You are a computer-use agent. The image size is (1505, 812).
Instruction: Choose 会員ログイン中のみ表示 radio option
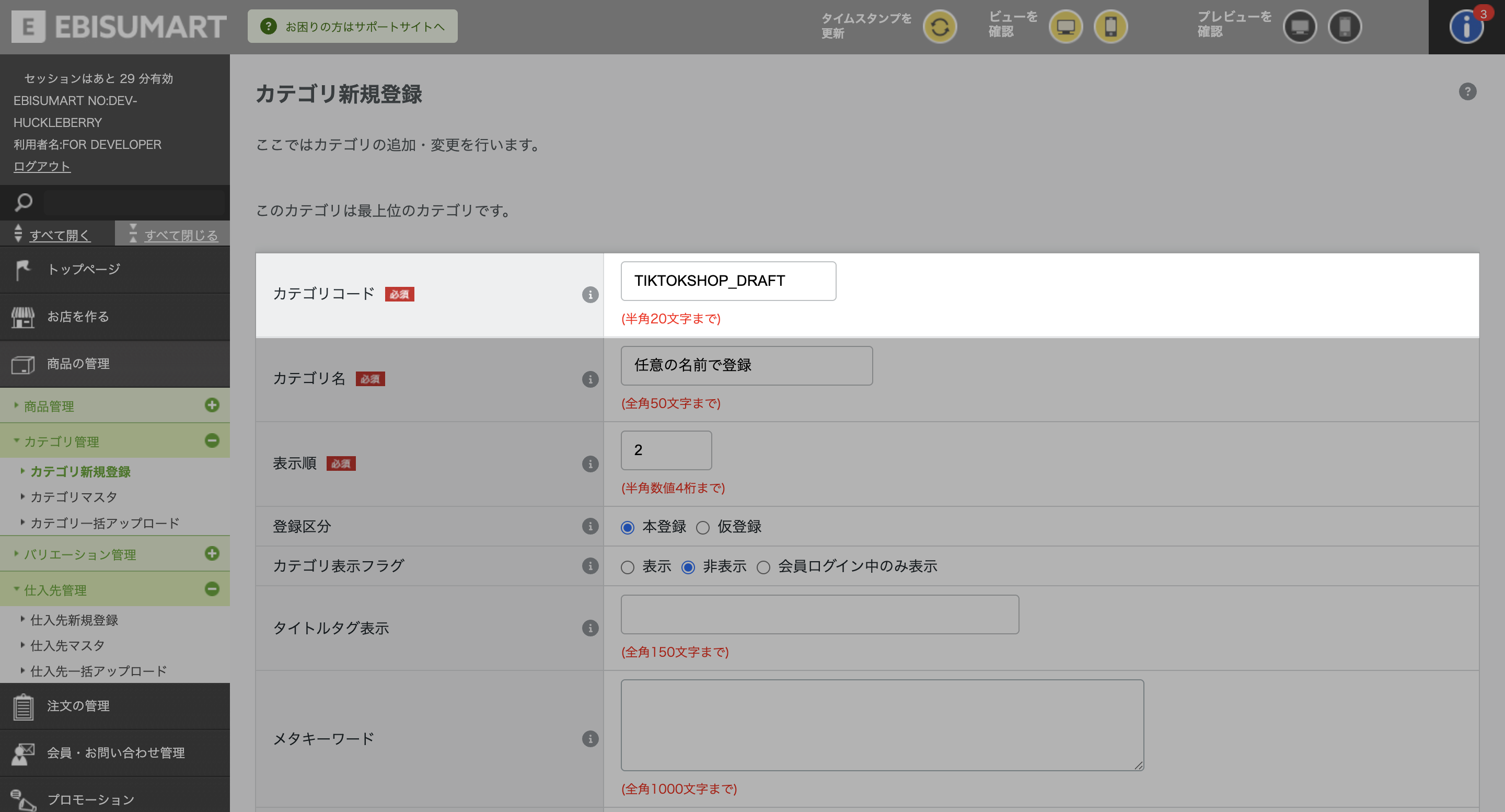[x=763, y=567]
